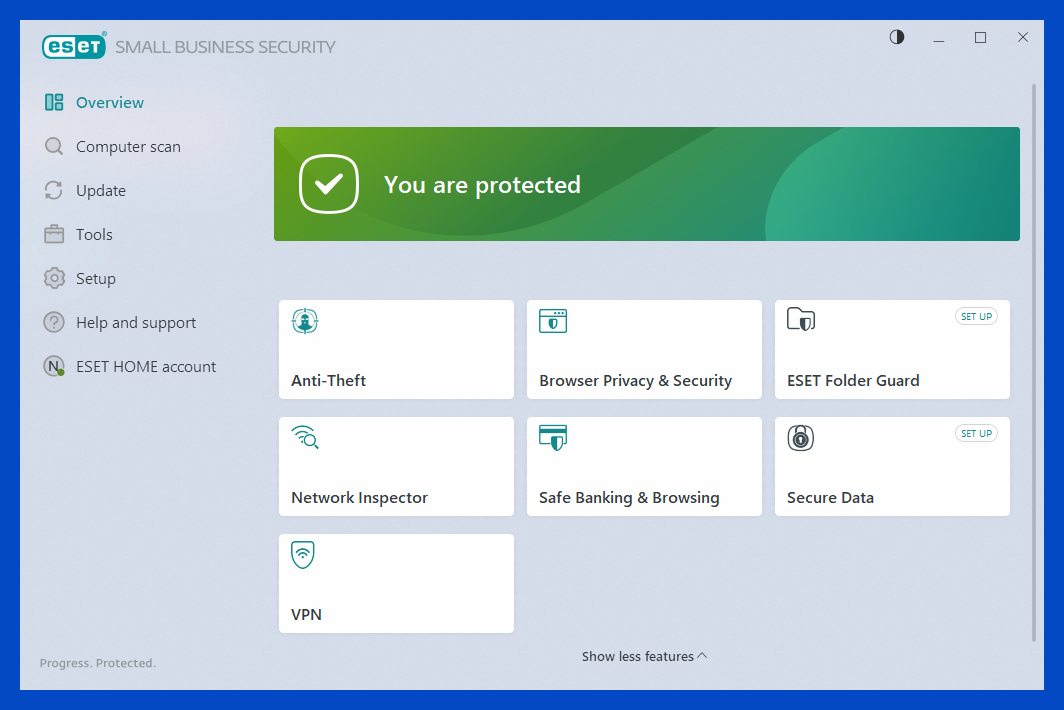The width and height of the screenshot is (1064, 710).
Task: Open the Secure Data tile label
Action: coord(831,498)
